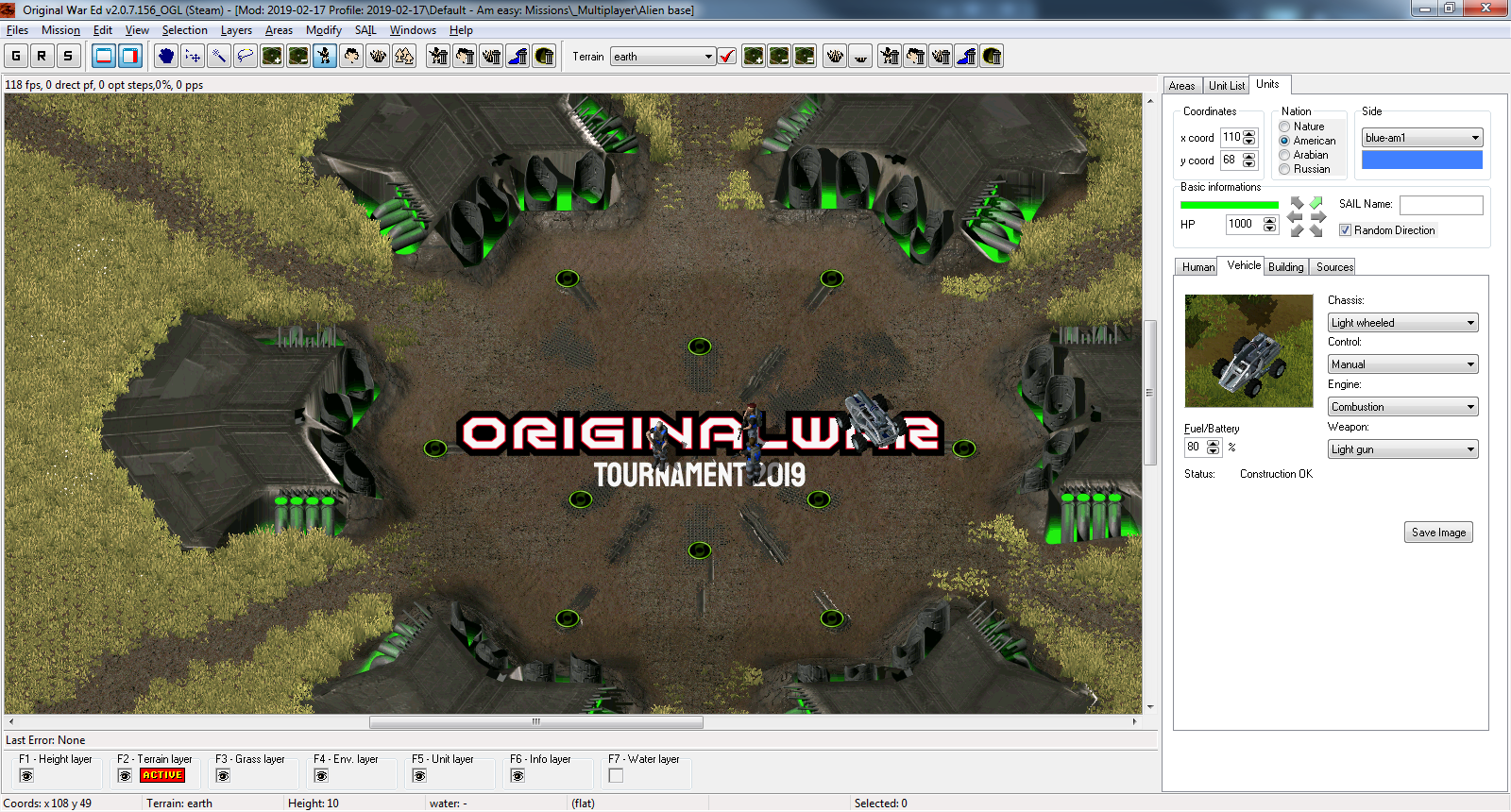Open the Weapon 'Light gun' dropdown
This screenshot has width=1511, height=812.
[1402, 449]
